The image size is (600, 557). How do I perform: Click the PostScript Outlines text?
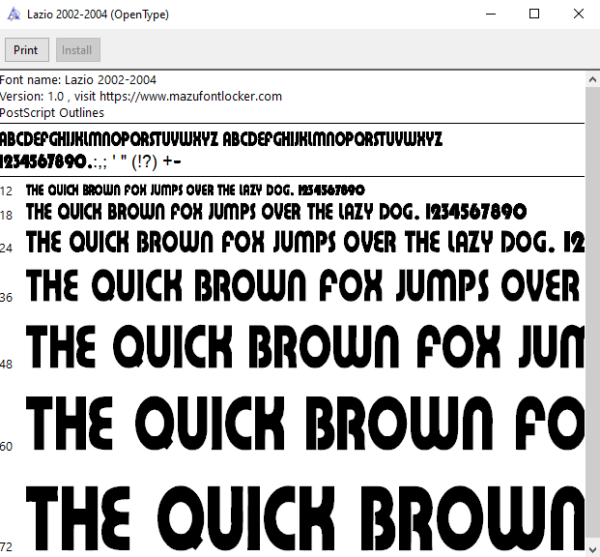click(52, 113)
